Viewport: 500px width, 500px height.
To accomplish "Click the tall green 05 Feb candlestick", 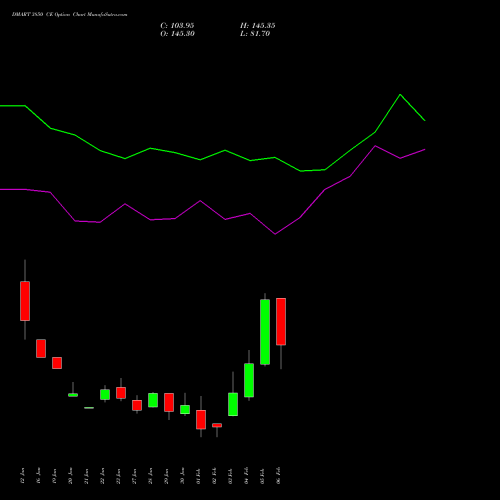I will pyautogui.click(x=265, y=332).
